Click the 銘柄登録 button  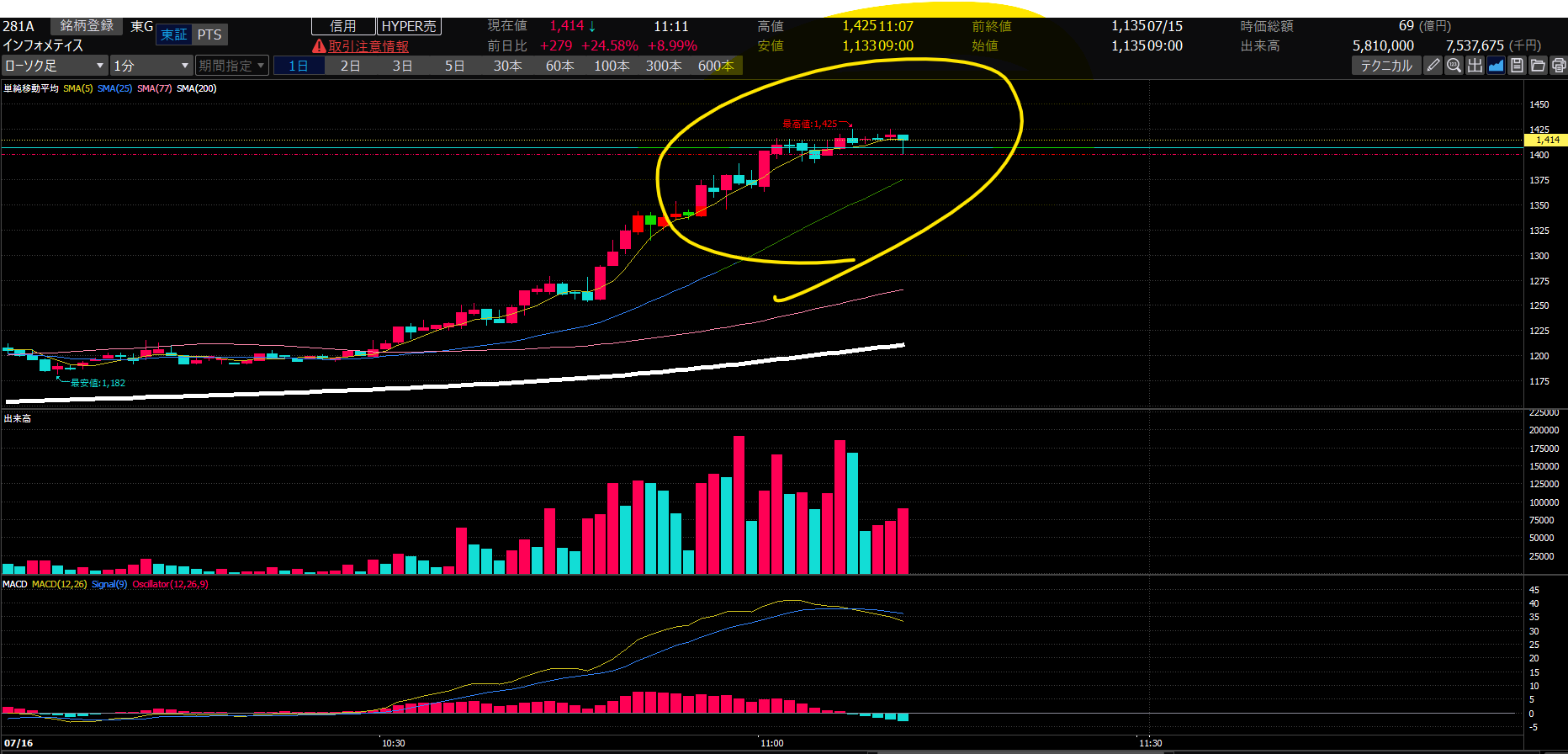(x=87, y=26)
